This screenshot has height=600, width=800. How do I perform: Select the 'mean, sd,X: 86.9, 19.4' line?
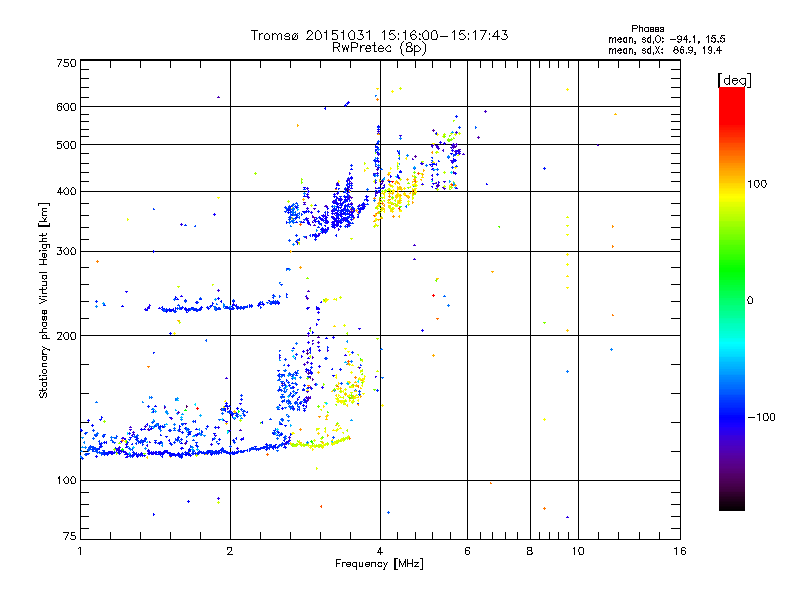tap(665, 50)
